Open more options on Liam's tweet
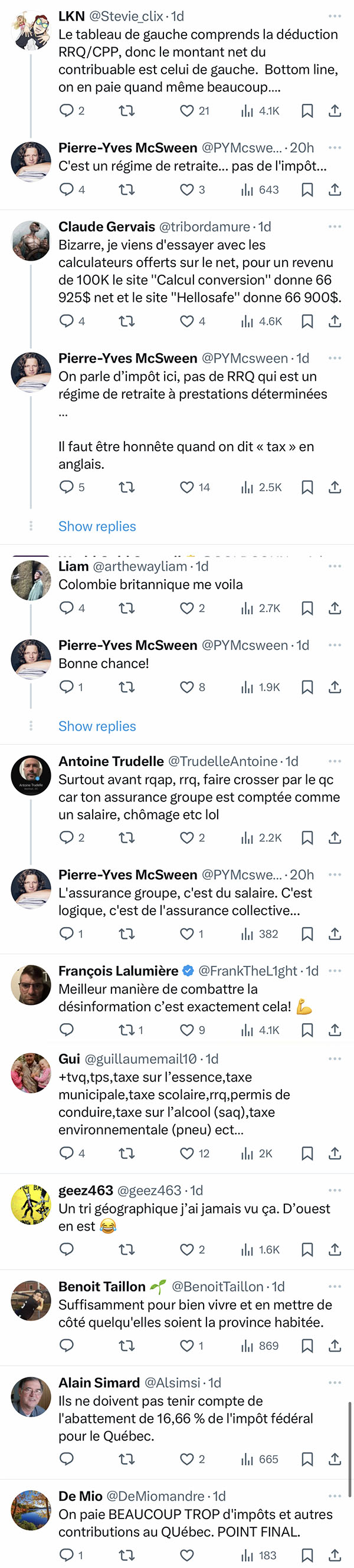The width and height of the screenshot is (354, 1568). click(x=335, y=566)
